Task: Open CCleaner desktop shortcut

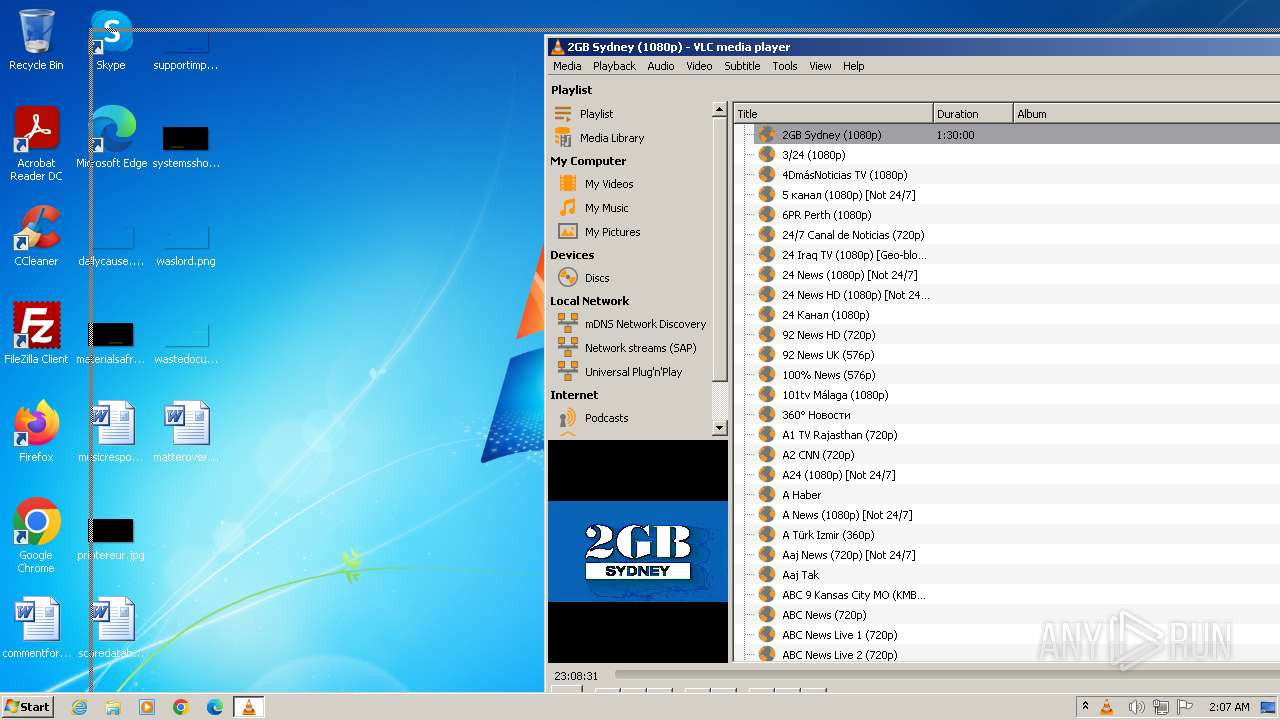Action: (x=36, y=236)
